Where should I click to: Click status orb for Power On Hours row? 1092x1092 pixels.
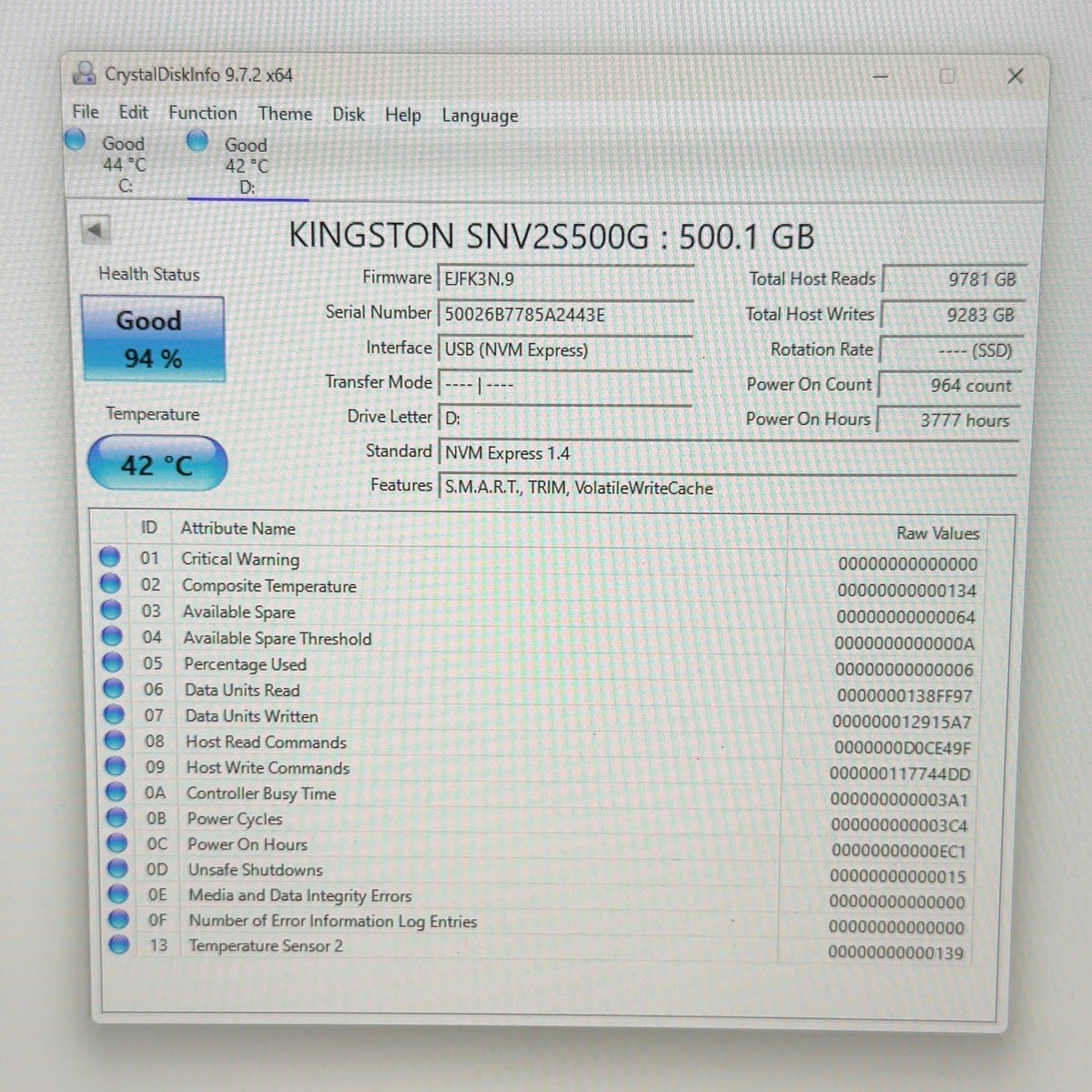click(x=117, y=843)
